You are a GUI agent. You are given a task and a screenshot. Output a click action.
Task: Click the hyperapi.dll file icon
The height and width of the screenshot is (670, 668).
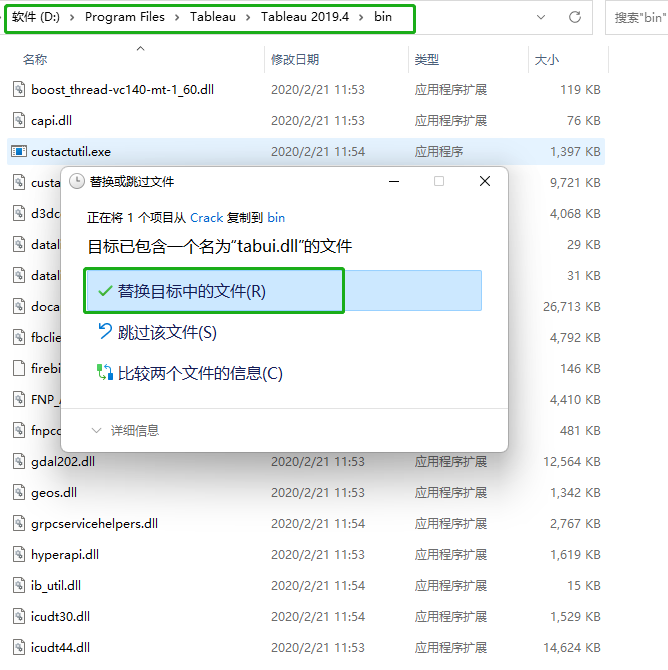pyautogui.click(x=19, y=555)
